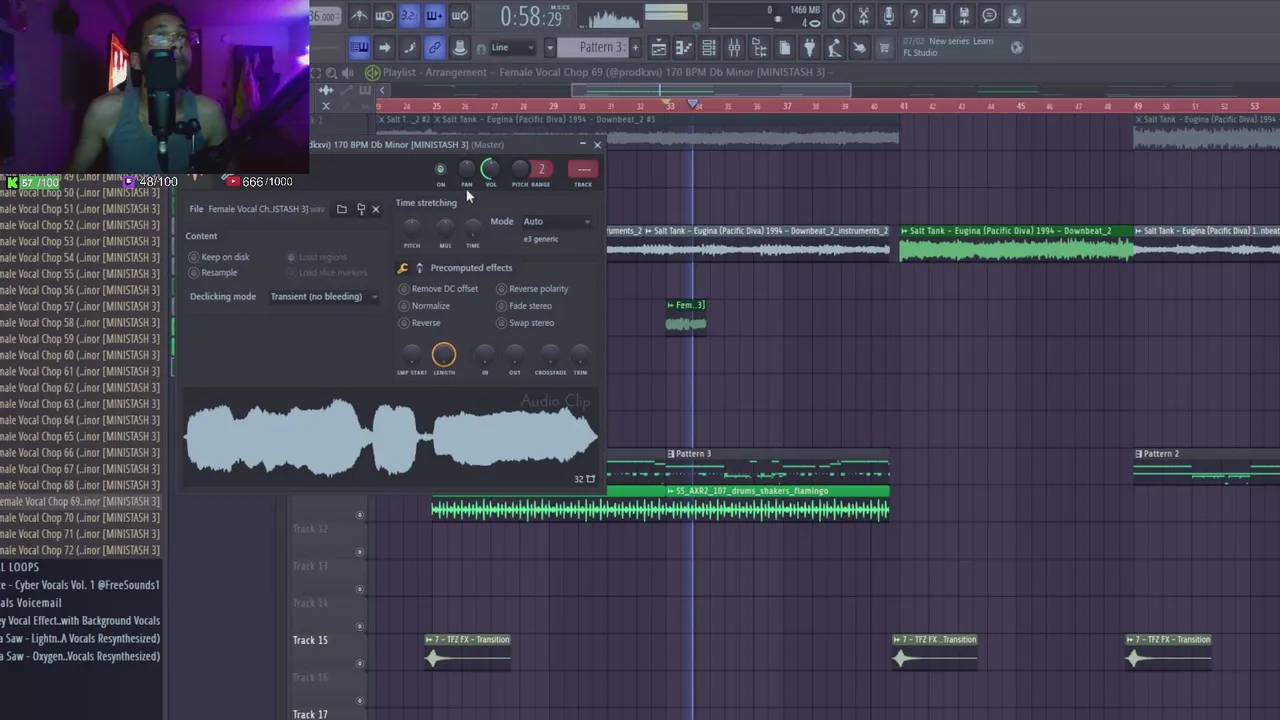Enable Normalize effect
Viewport: 1280px width, 720px height.
point(425,306)
